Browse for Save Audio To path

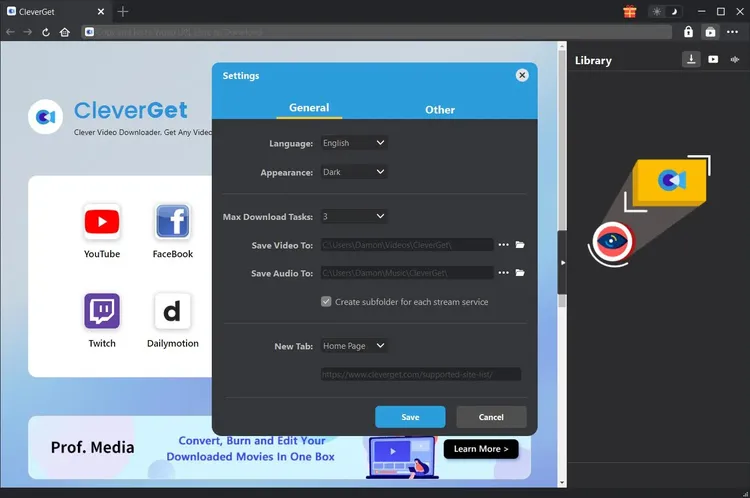[503, 273]
